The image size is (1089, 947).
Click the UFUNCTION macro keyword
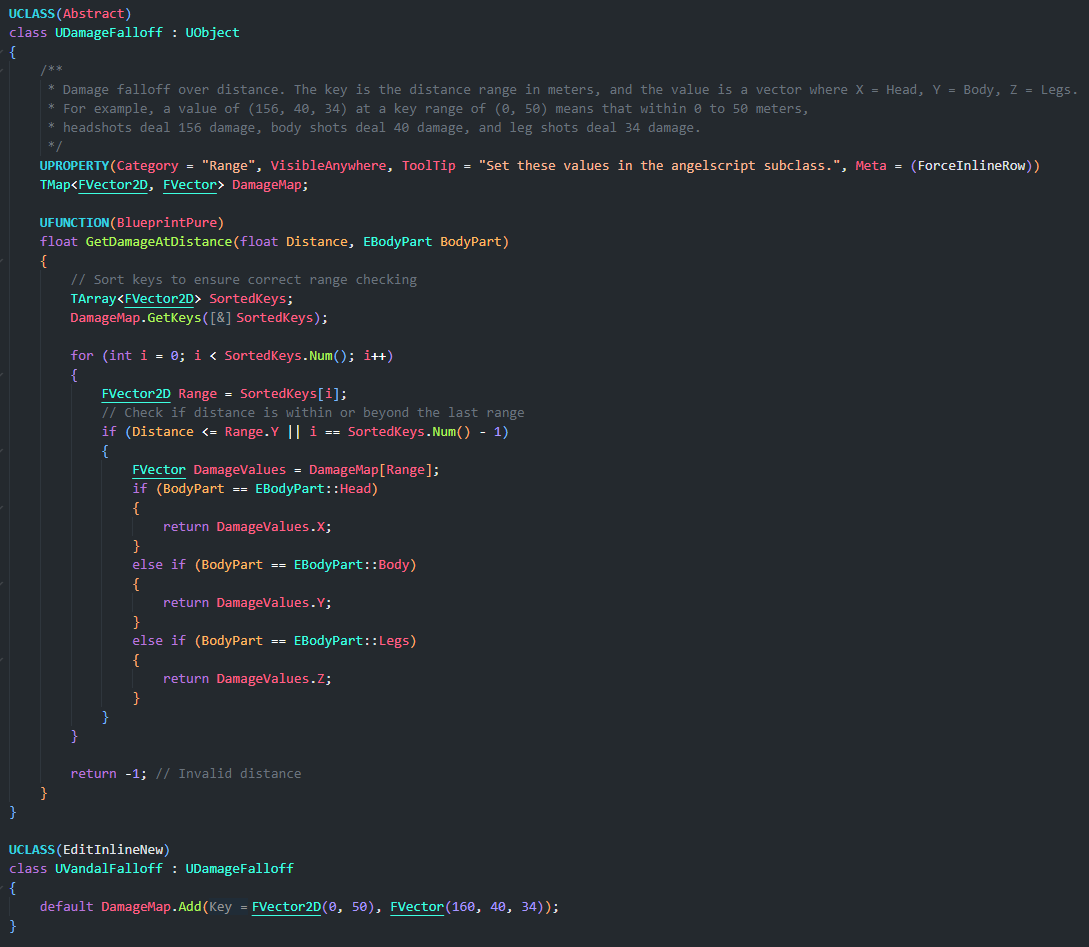[x=74, y=223]
